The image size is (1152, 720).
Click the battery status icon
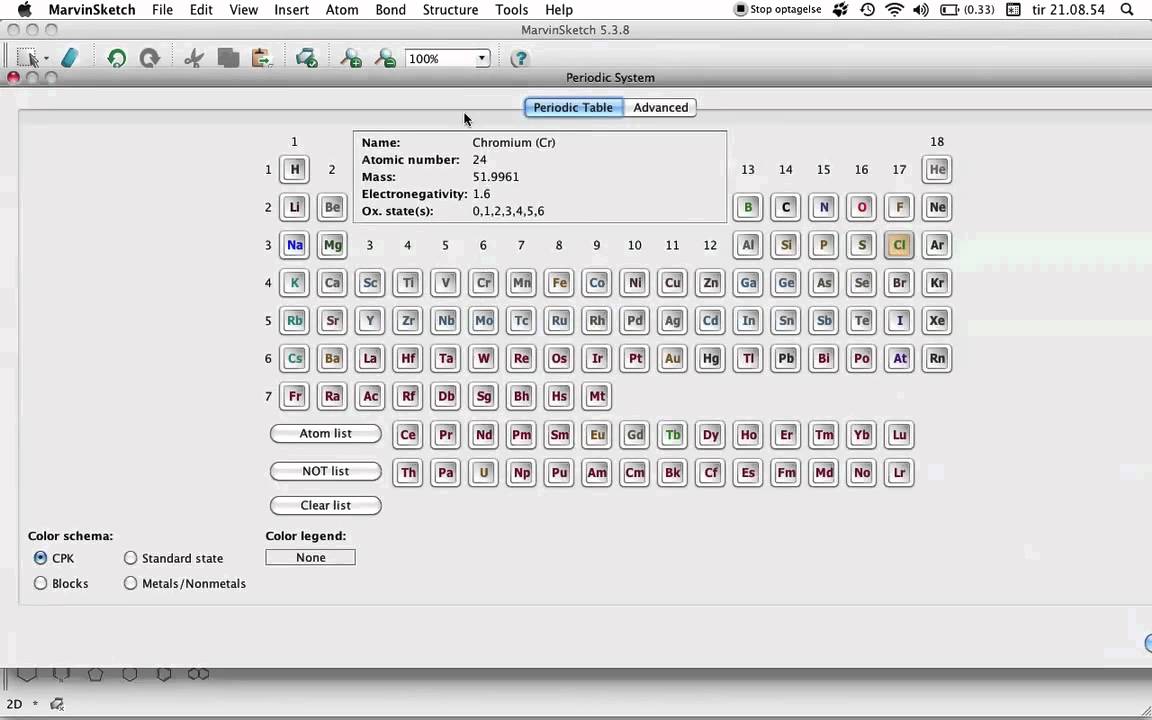(x=949, y=10)
